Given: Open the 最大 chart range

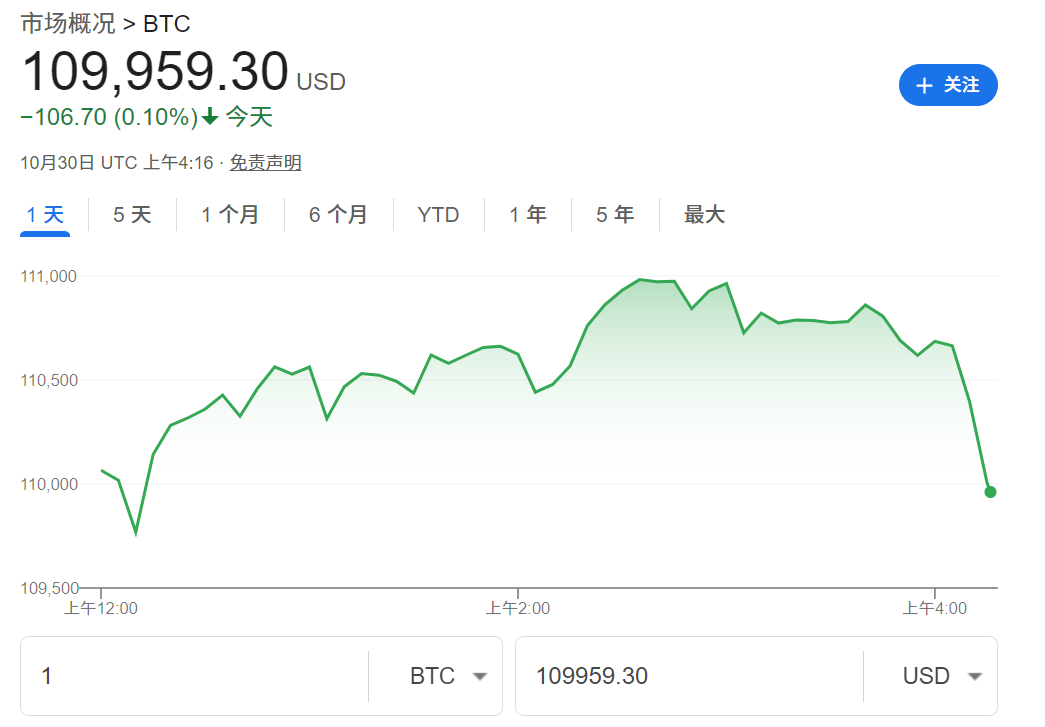Looking at the screenshot, I should pyautogui.click(x=703, y=214).
